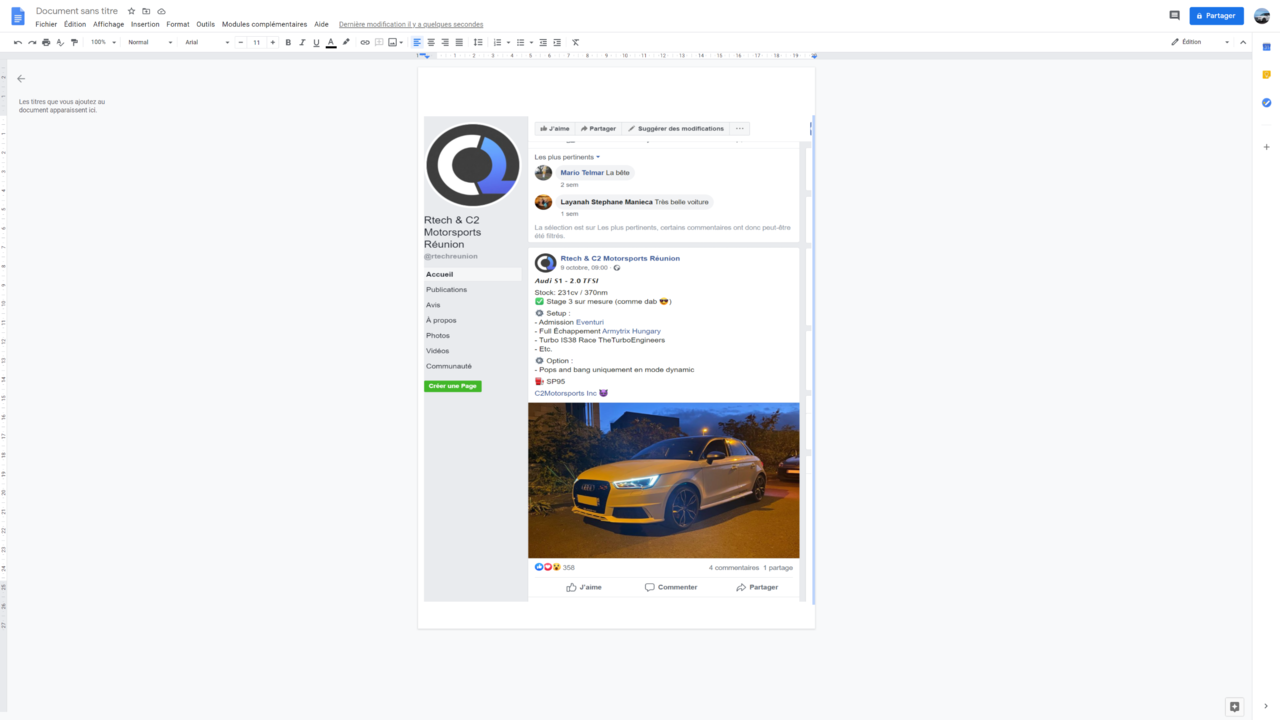Click the insert link icon
1280x720 pixels.
click(365, 43)
